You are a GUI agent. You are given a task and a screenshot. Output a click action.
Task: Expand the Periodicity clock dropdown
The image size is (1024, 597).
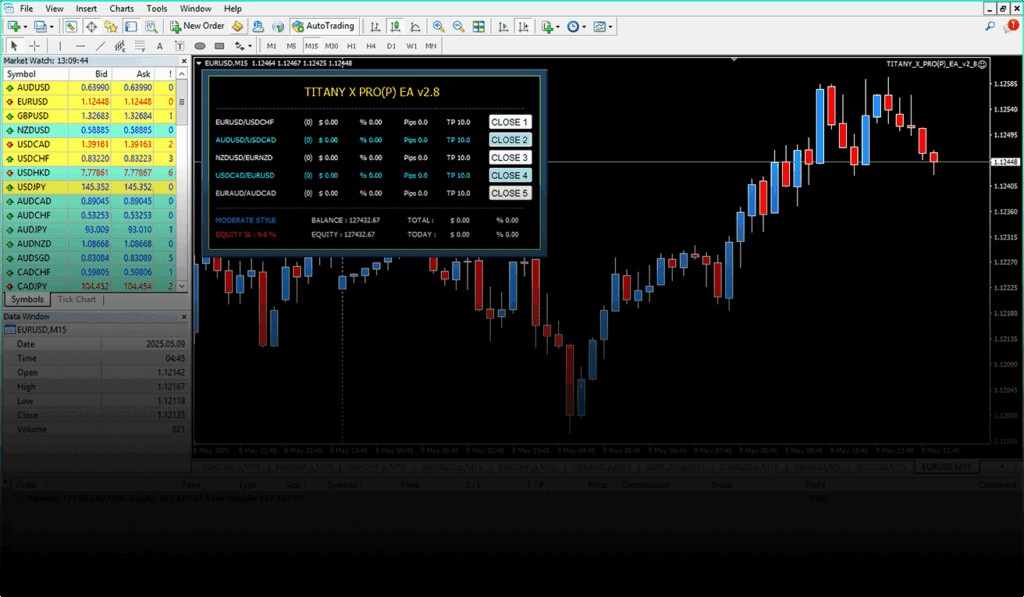coord(584,27)
